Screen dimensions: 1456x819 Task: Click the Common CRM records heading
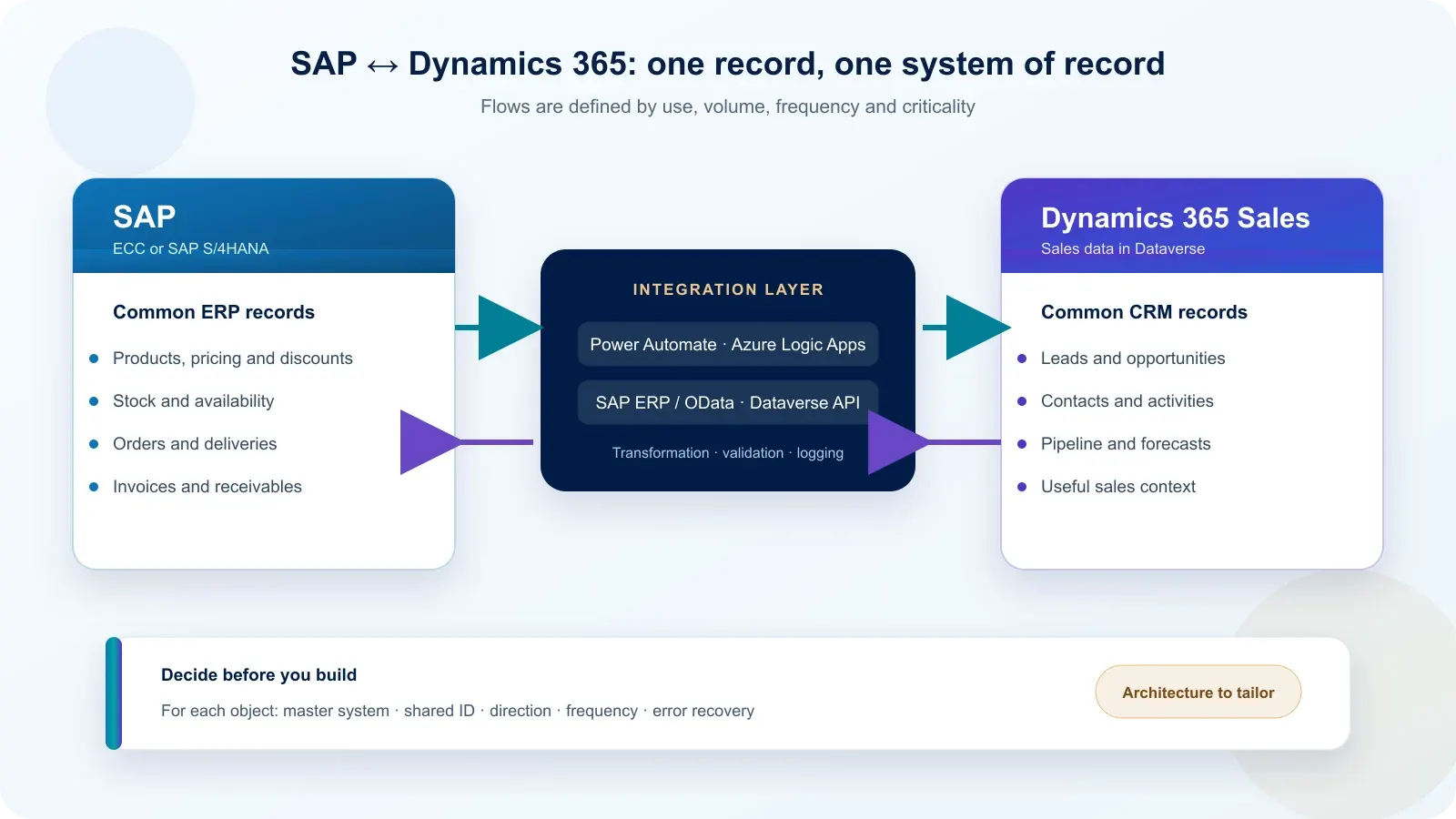click(x=1144, y=312)
